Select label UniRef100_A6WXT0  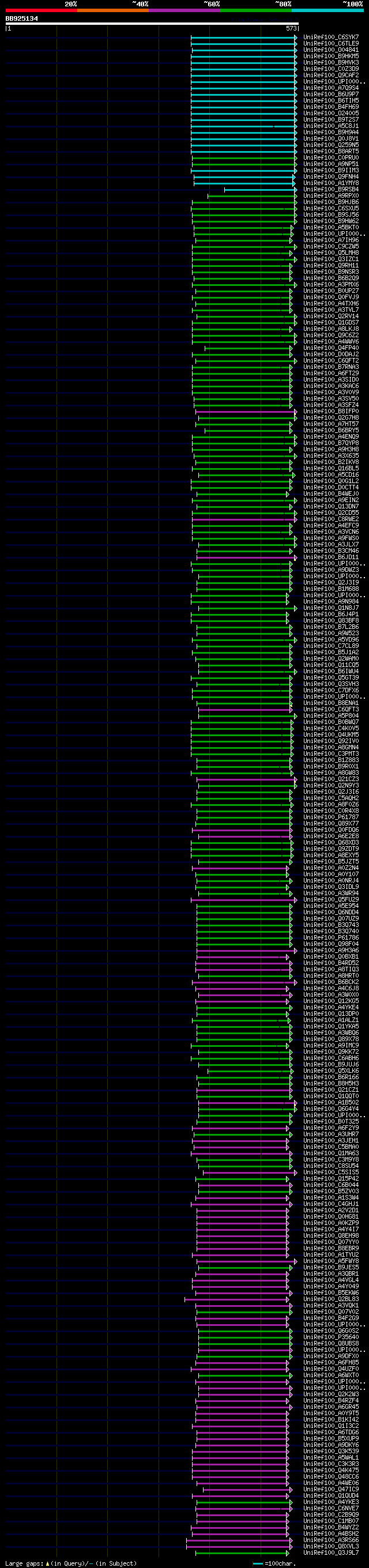click(x=332, y=1375)
